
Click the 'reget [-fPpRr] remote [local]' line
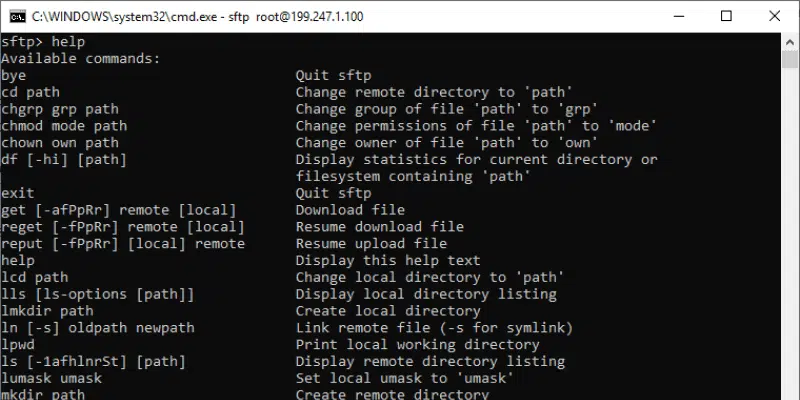(x=123, y=227)
